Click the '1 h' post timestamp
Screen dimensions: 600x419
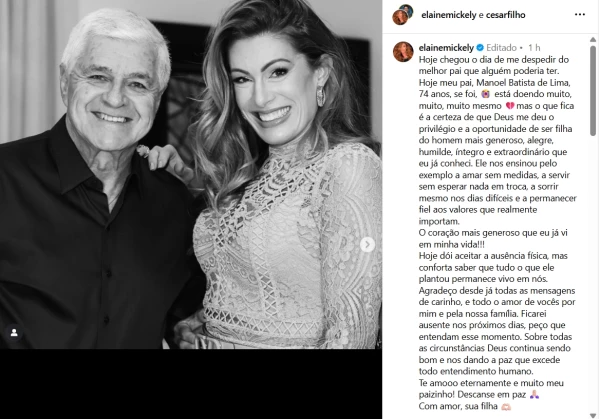click(534, 48)
